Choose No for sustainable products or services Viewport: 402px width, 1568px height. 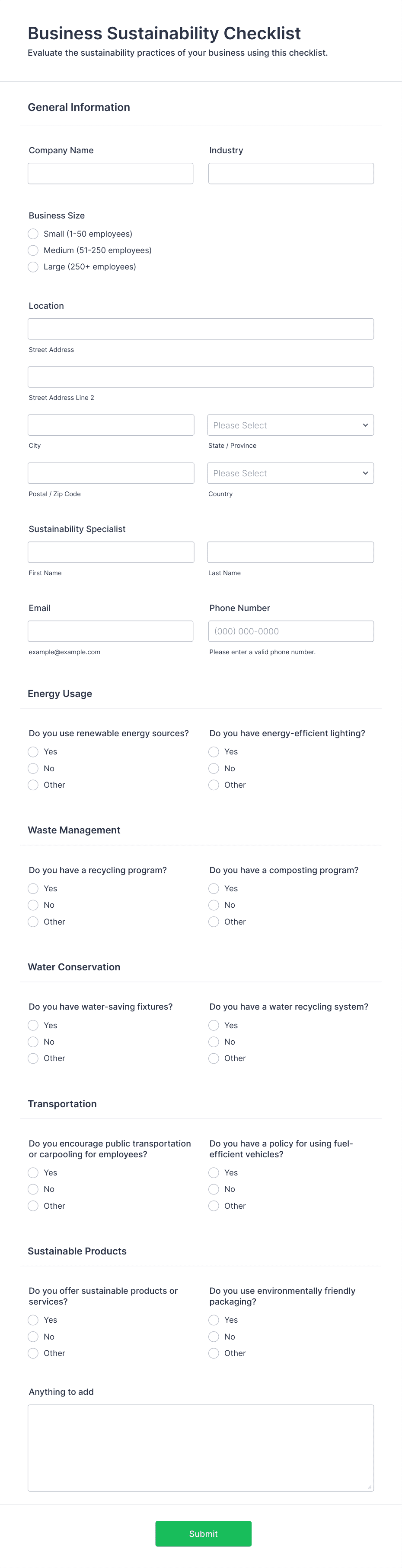pos(33,1336)
